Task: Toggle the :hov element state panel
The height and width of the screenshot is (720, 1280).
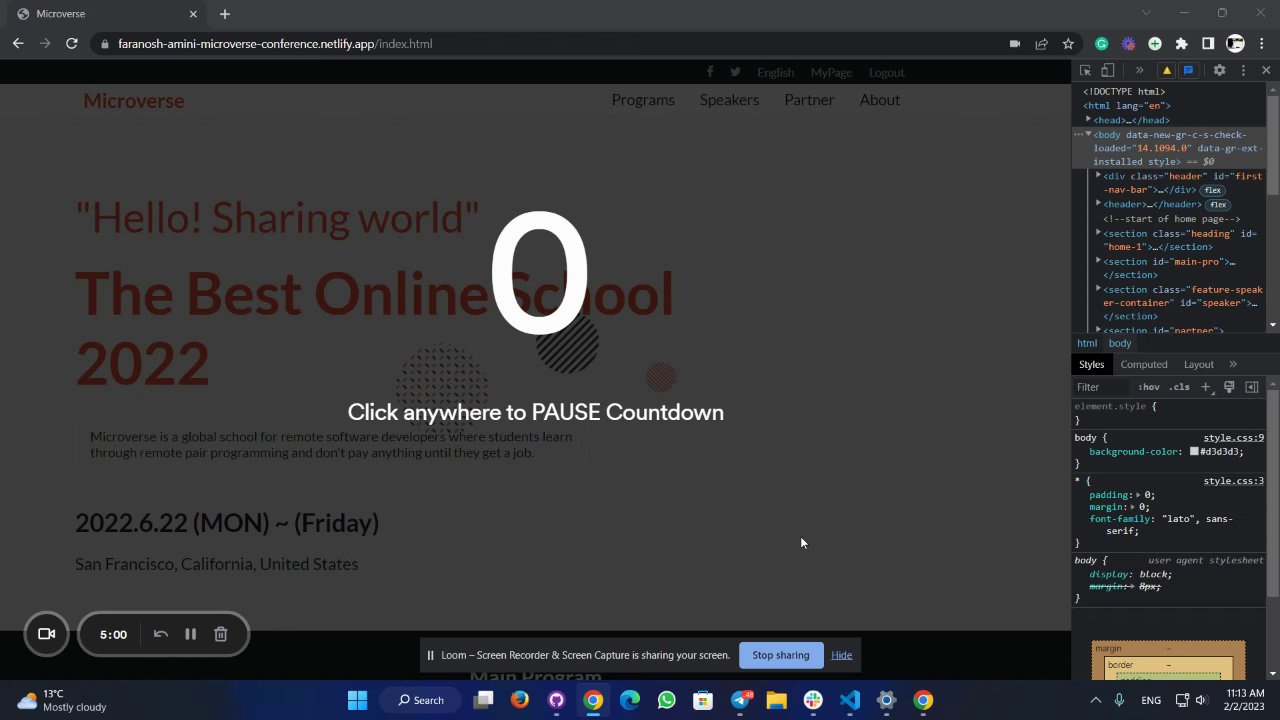Action: pyautogui.click(x=1149, y=387)
